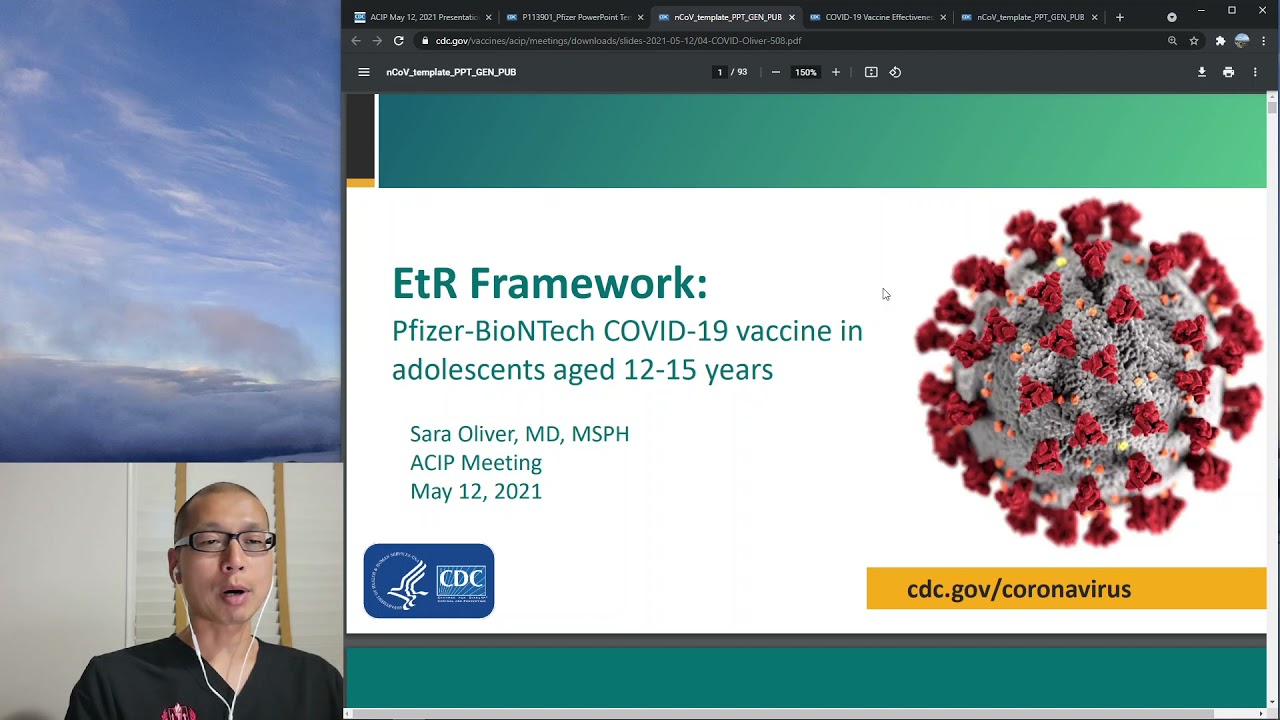The width and height of the screenshot is (1280, 720).
Task: Click the webcam video of the presenter
Action: [x=171, y=592]
